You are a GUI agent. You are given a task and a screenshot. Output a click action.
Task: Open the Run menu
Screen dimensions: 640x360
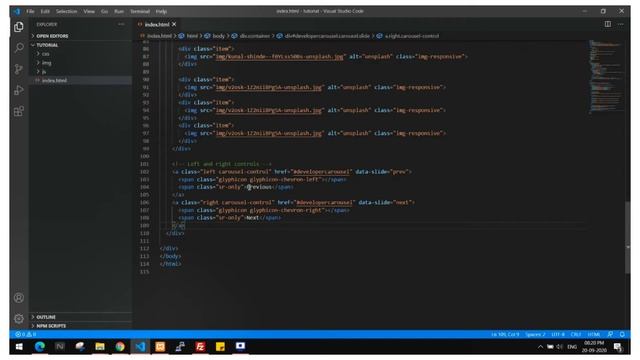click(119, 11)
